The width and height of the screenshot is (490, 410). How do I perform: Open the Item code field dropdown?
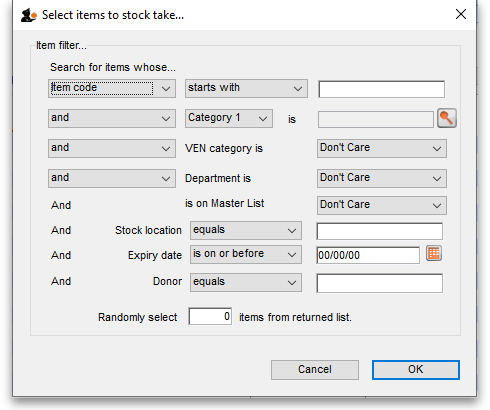coord(112,88)
